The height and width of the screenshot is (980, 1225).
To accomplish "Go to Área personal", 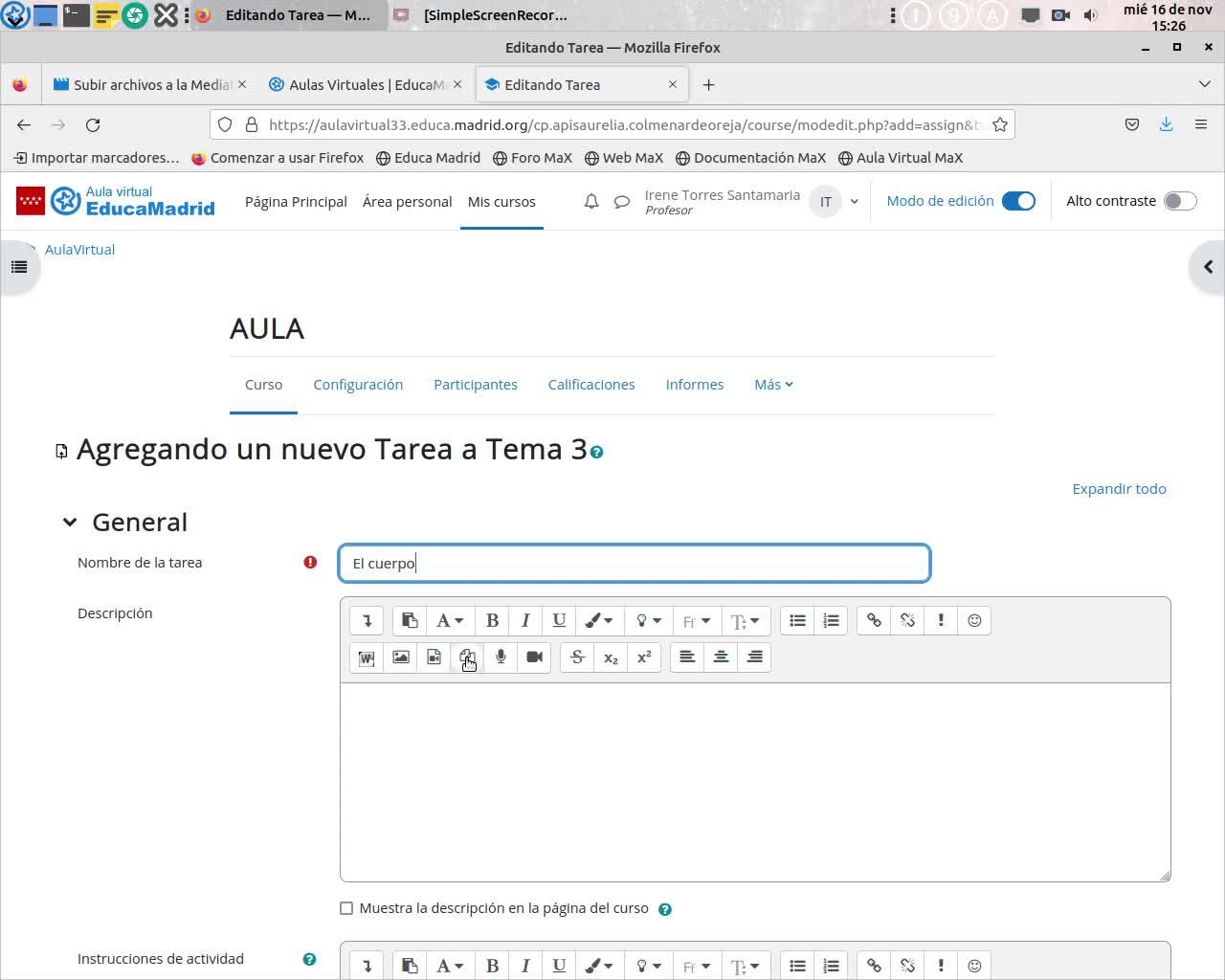I will point(407,202).
